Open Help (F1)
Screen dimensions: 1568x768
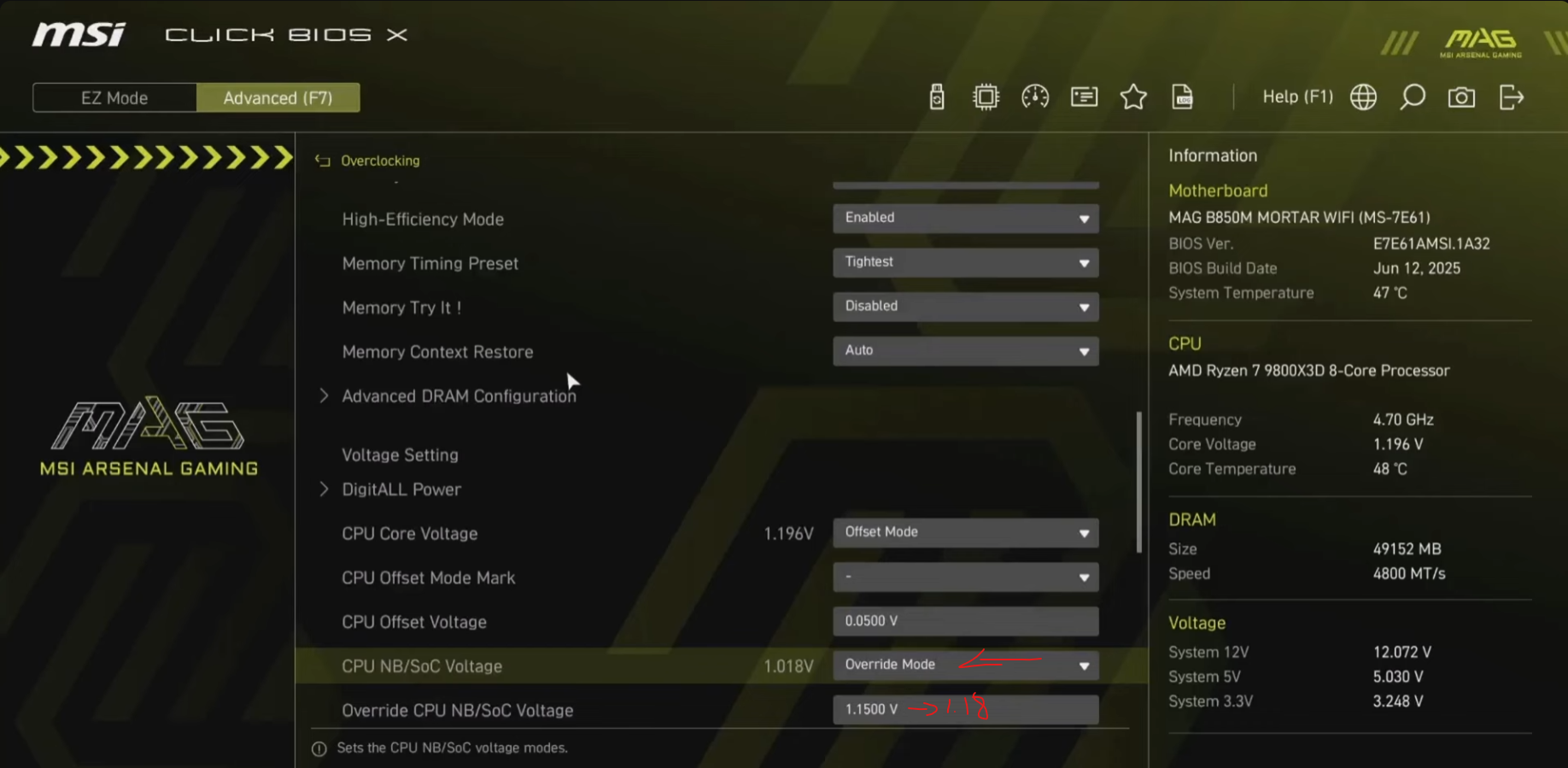(x=1297, y=97)
